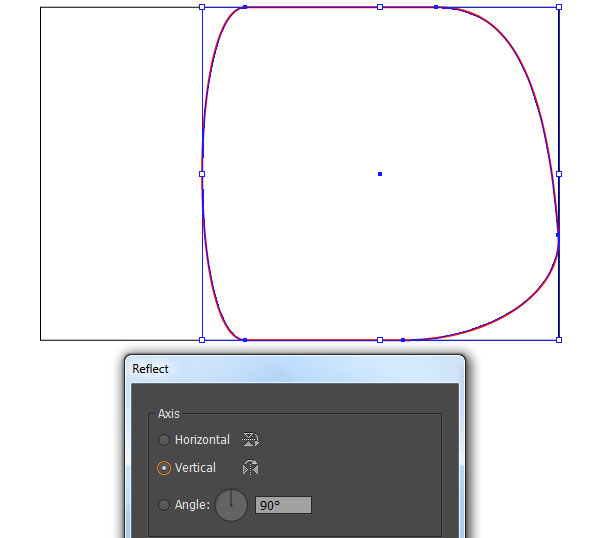600x538 pixels.
Task: Click the bottom-middle bounding box handle
Action: click(380, 340)
